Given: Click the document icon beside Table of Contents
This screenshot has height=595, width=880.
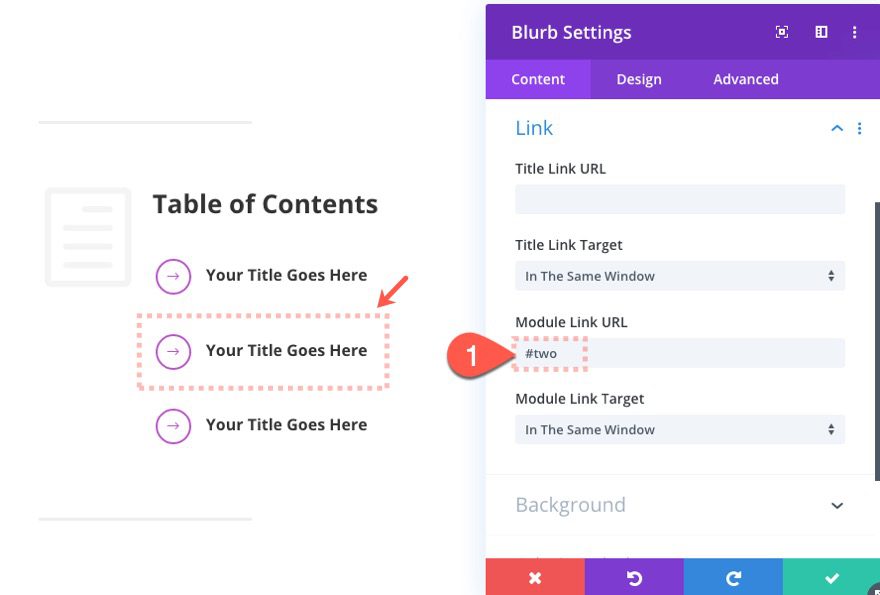Looking at the screenshot, I should pyautogui.click(x=88, y=237).
